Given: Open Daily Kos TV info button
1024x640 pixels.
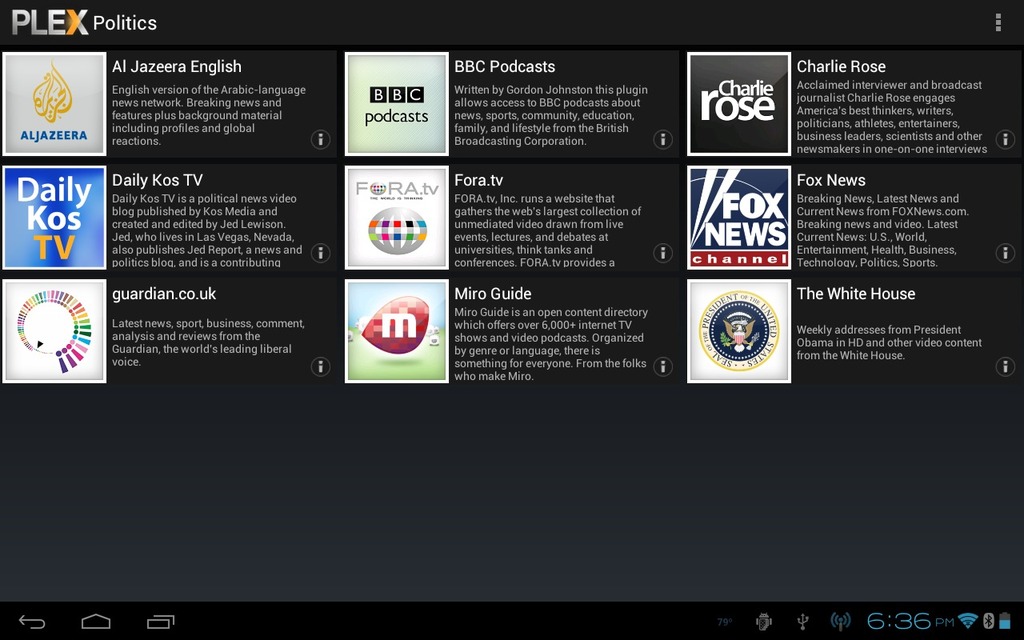Looking at the screenshot, I should tap(320, 253).
